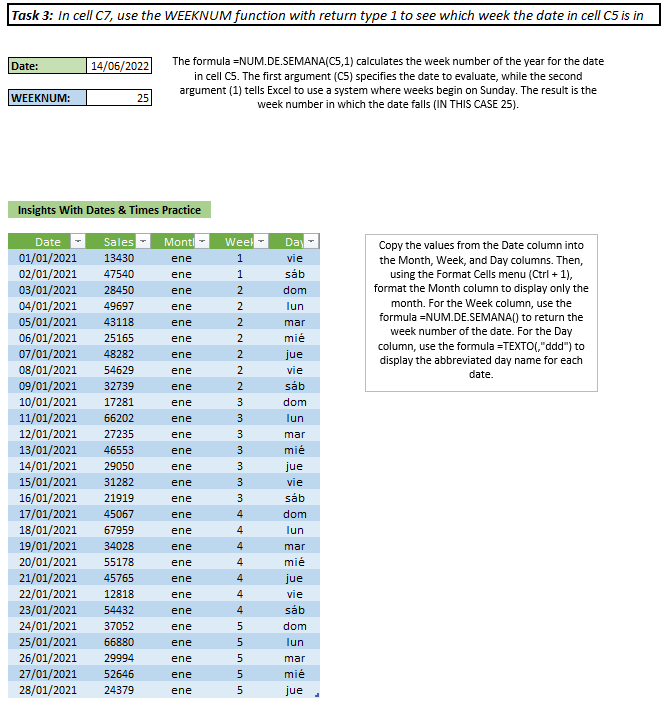Open the Week column filter dropdown

261,242
